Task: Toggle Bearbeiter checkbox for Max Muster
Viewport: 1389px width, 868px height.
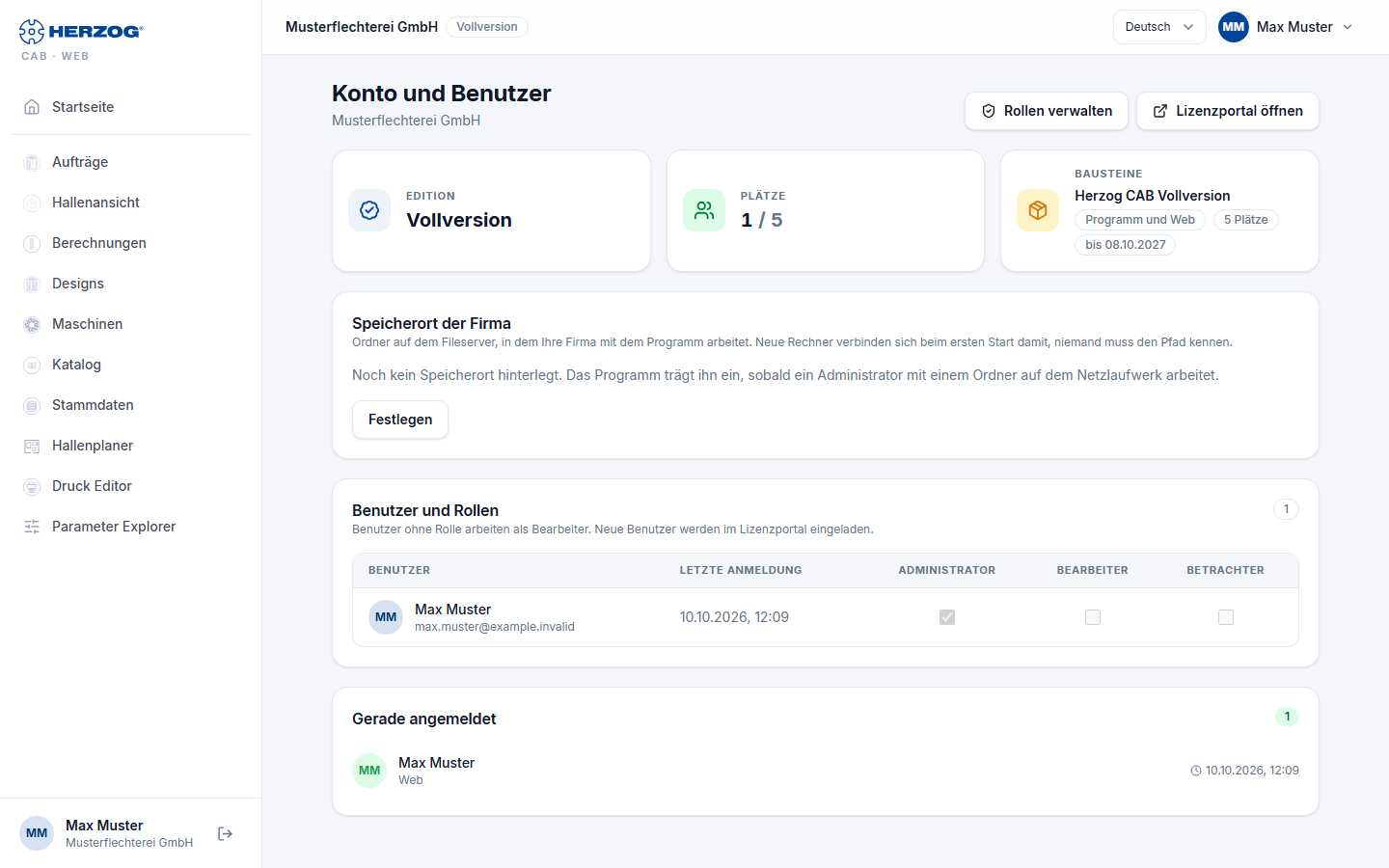Action: (1093, 617)
